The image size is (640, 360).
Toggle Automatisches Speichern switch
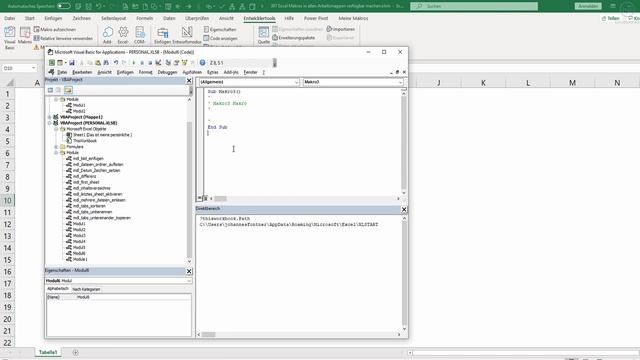pyautogui.click(x=63, y=6)
